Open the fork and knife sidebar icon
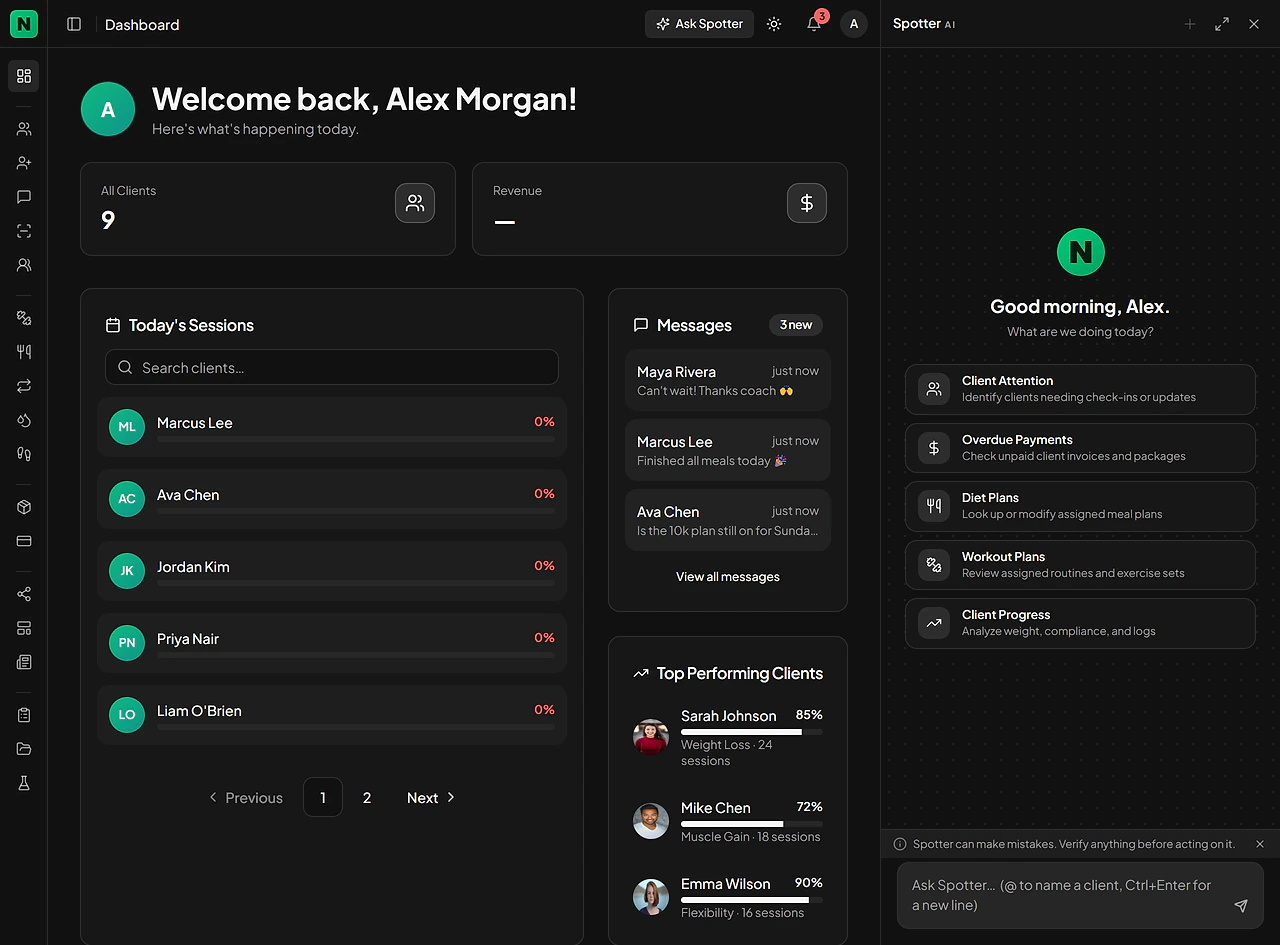 [x=24, y=352]
